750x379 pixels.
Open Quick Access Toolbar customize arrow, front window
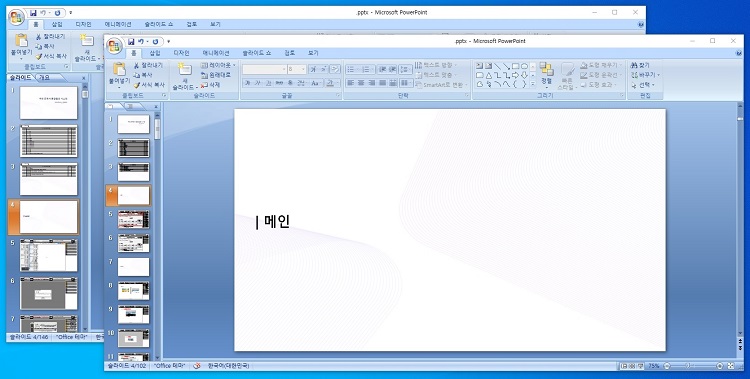coord(168,42)
